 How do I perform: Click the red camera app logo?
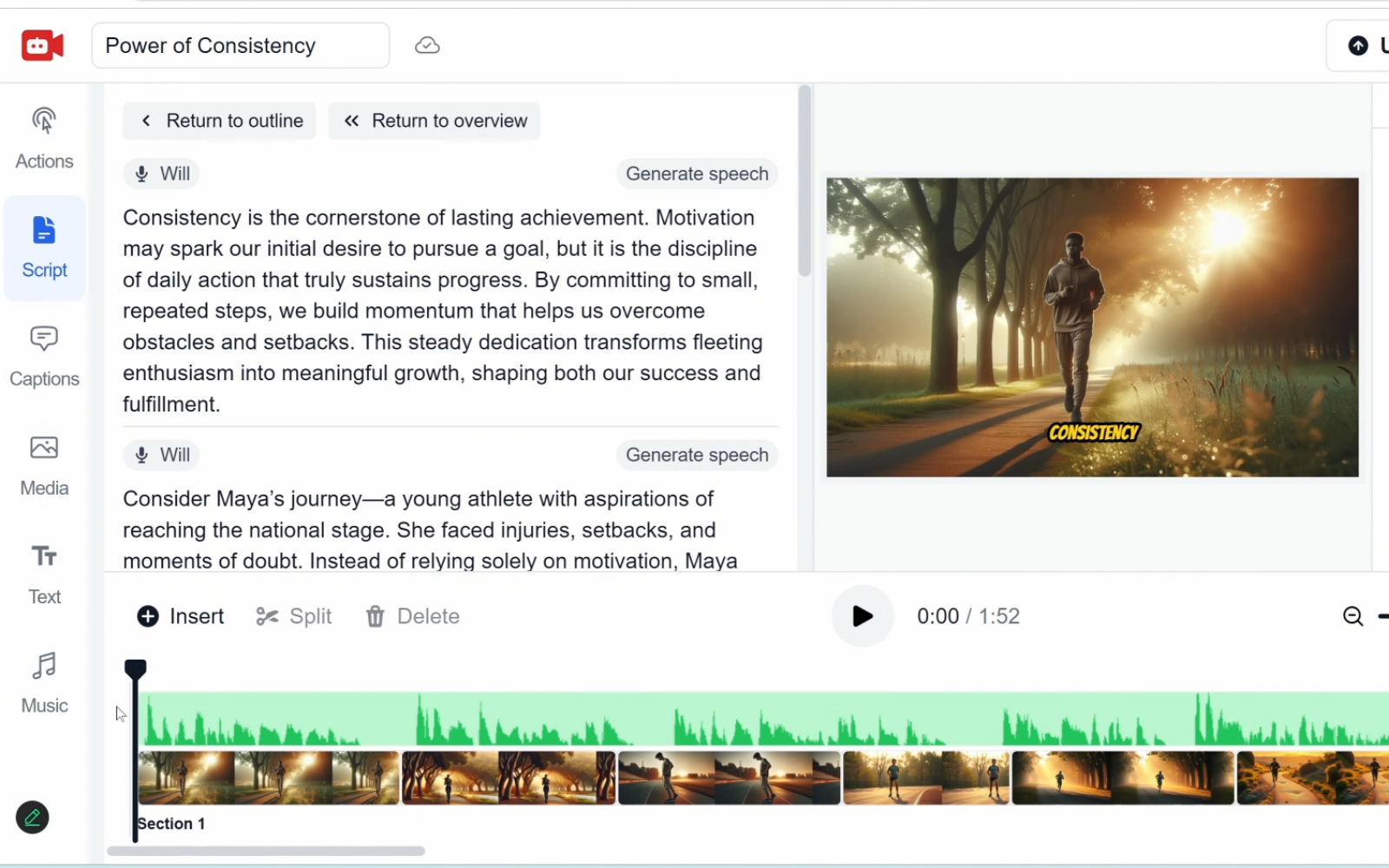pyautogui.click(x=43, y=45)
